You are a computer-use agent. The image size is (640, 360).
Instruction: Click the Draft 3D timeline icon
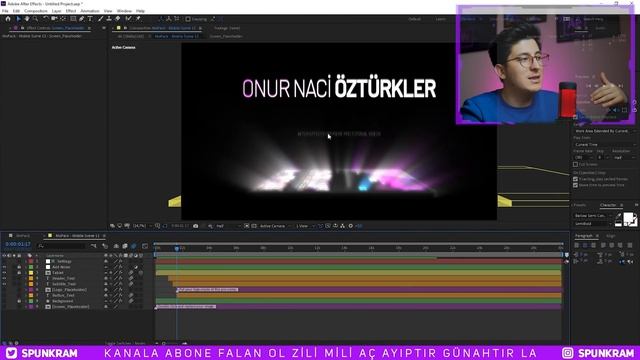105,246
